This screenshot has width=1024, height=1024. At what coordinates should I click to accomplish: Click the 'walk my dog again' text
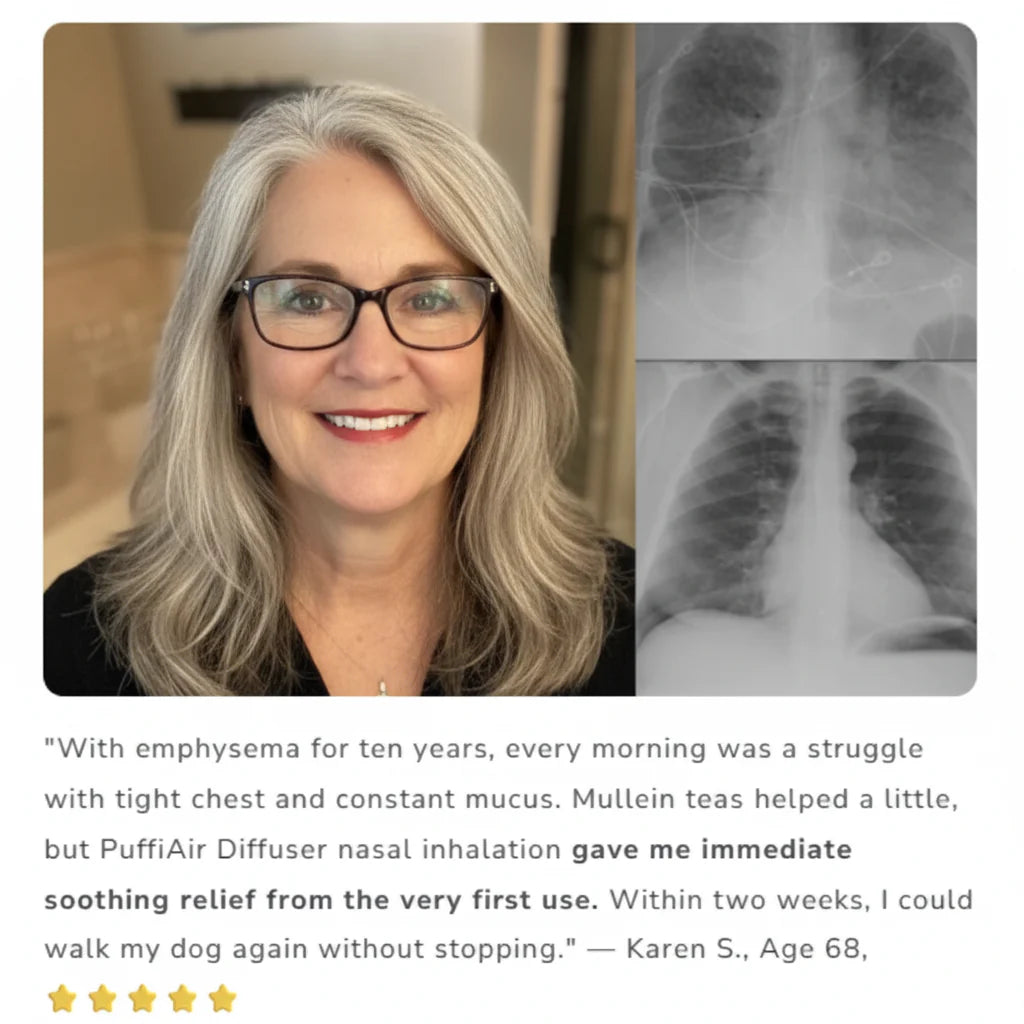coord(177,950)
